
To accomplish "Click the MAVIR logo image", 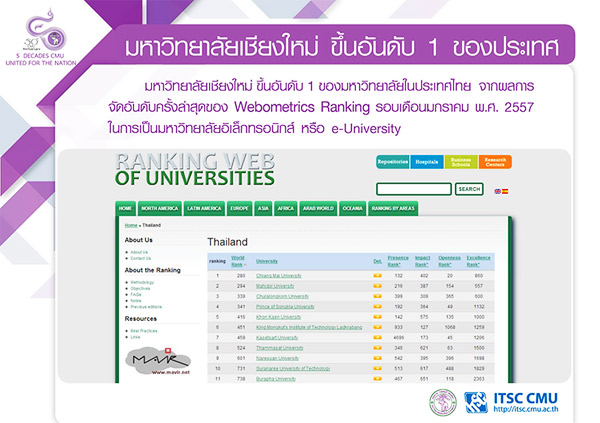I will coord(158,361).
